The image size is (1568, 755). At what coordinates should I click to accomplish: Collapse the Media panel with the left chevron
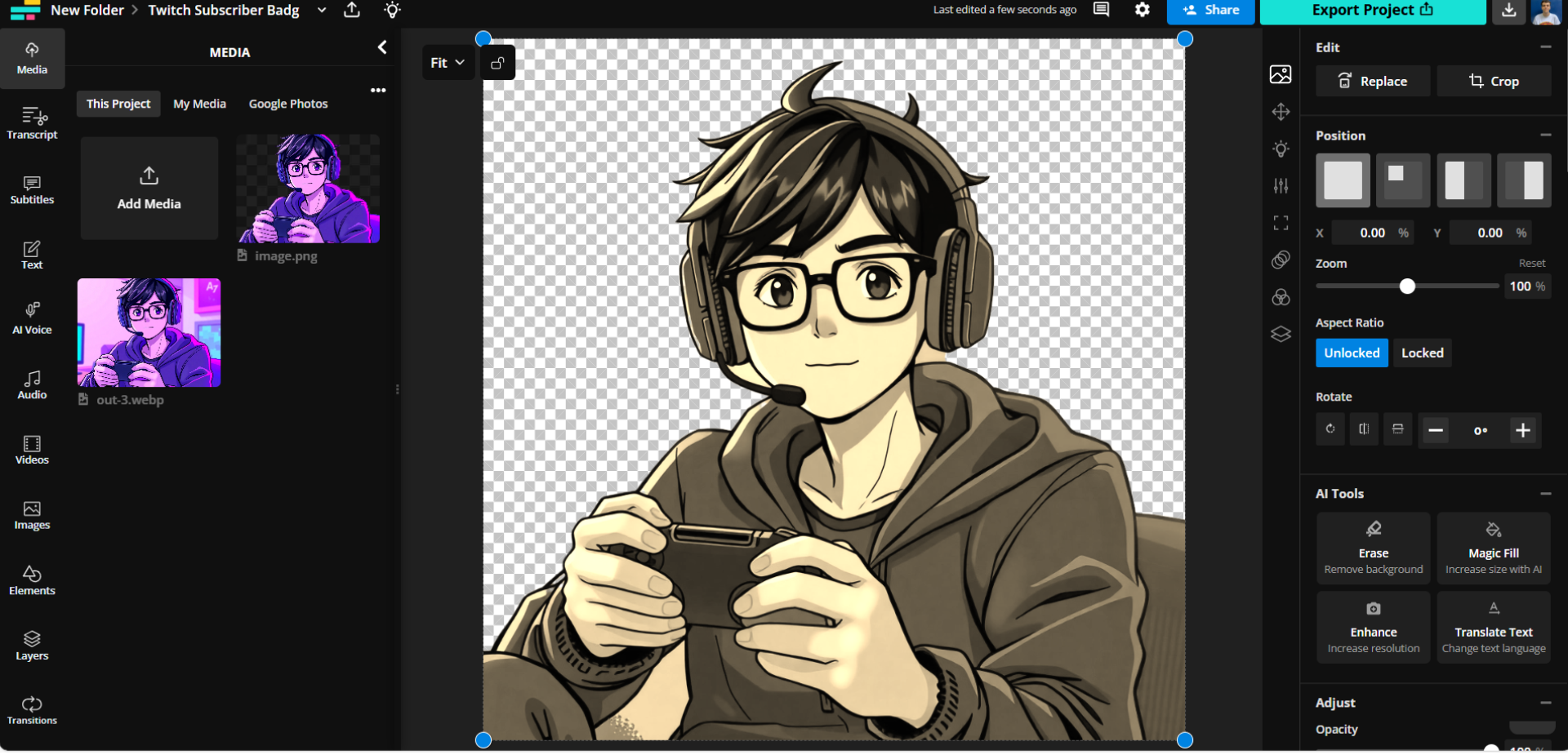381,47
